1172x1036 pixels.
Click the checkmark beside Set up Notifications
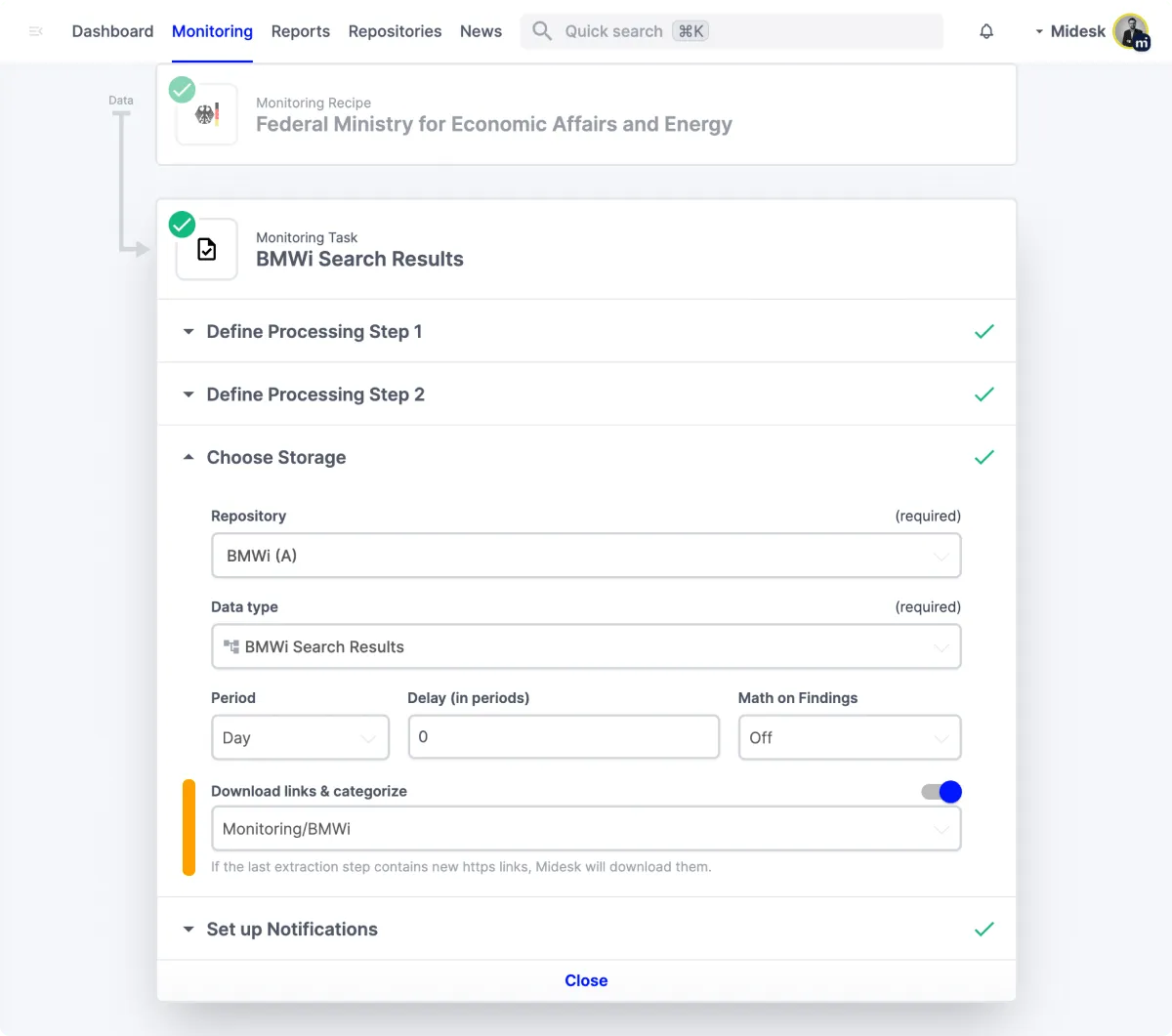[984, 930]
